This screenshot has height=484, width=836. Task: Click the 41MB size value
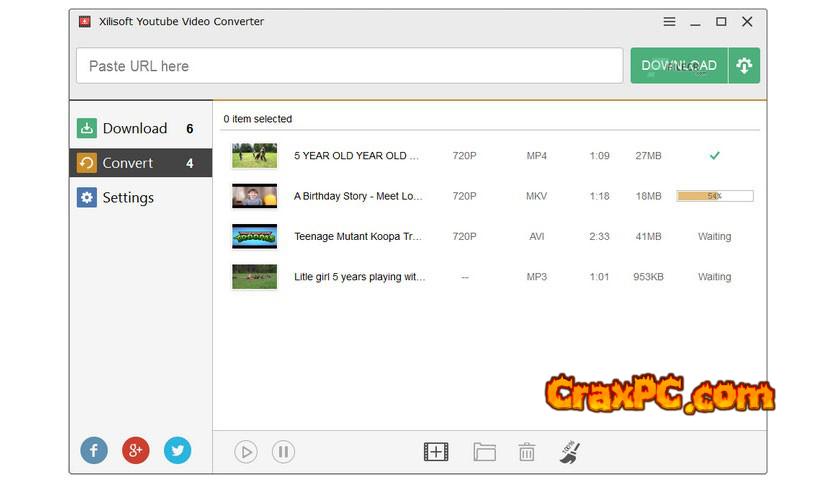click(648, 236)
